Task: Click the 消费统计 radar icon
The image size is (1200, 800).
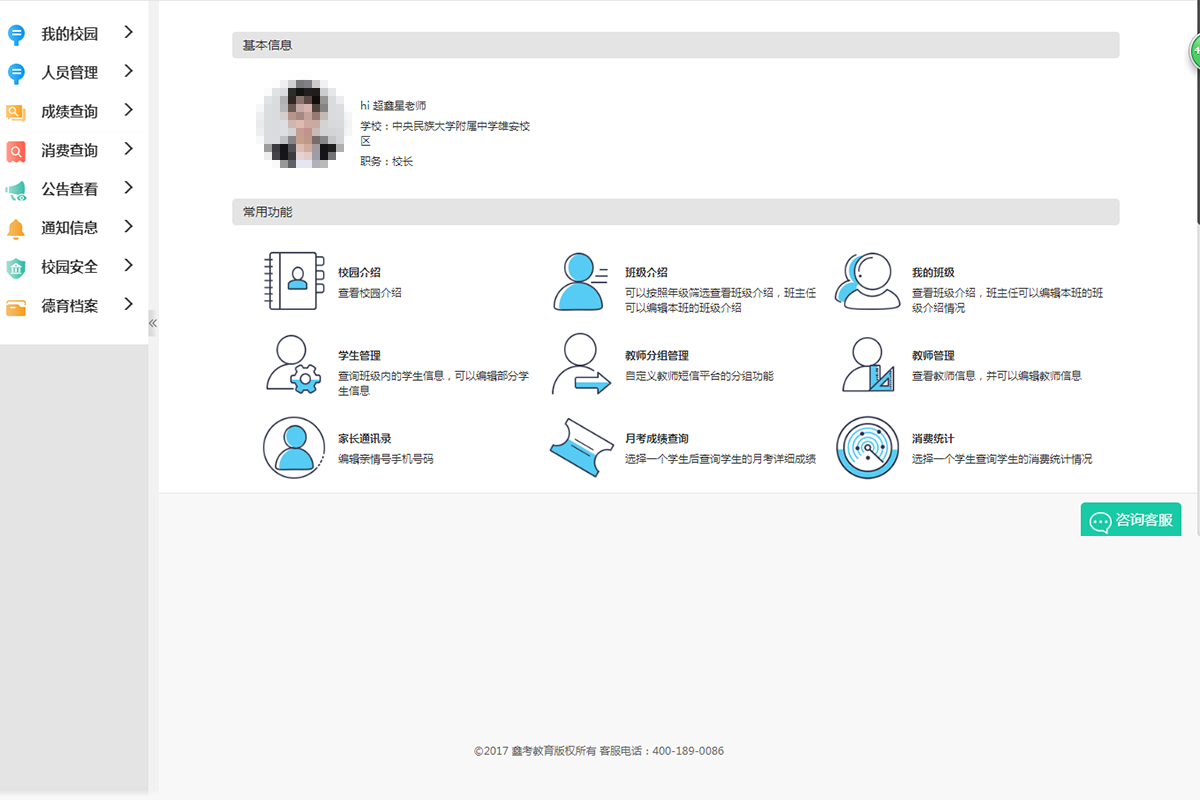Action: [867, 447]
